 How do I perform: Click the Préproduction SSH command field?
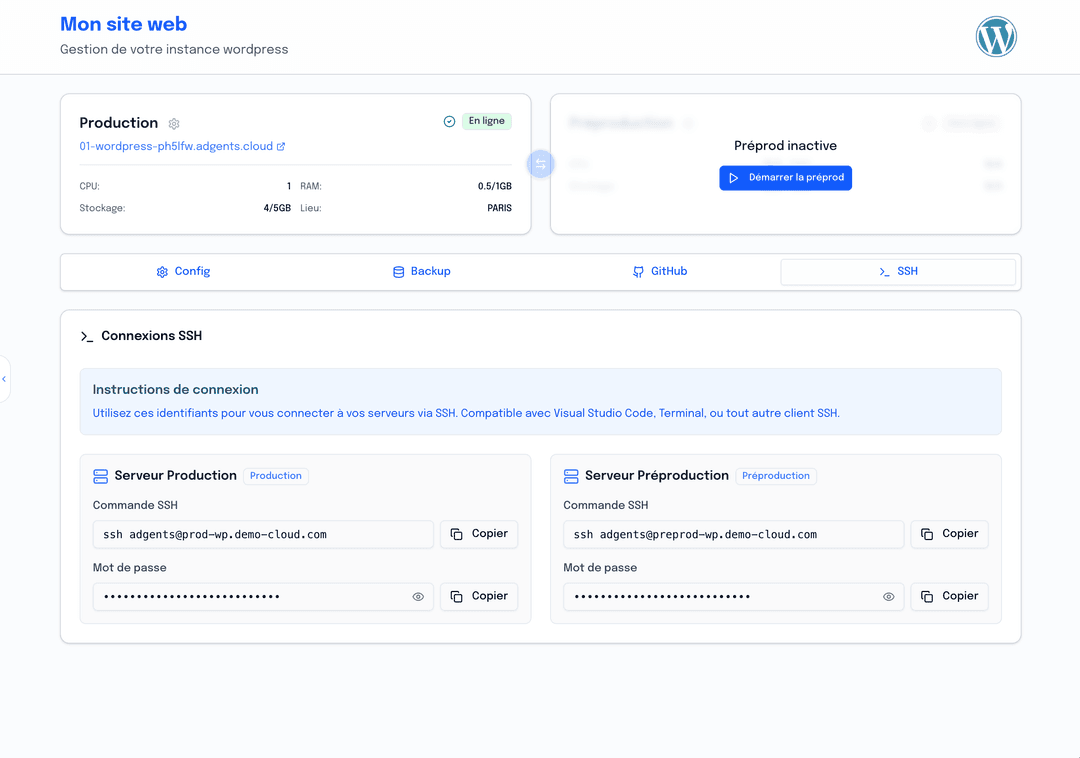click(x=733, y=535)
